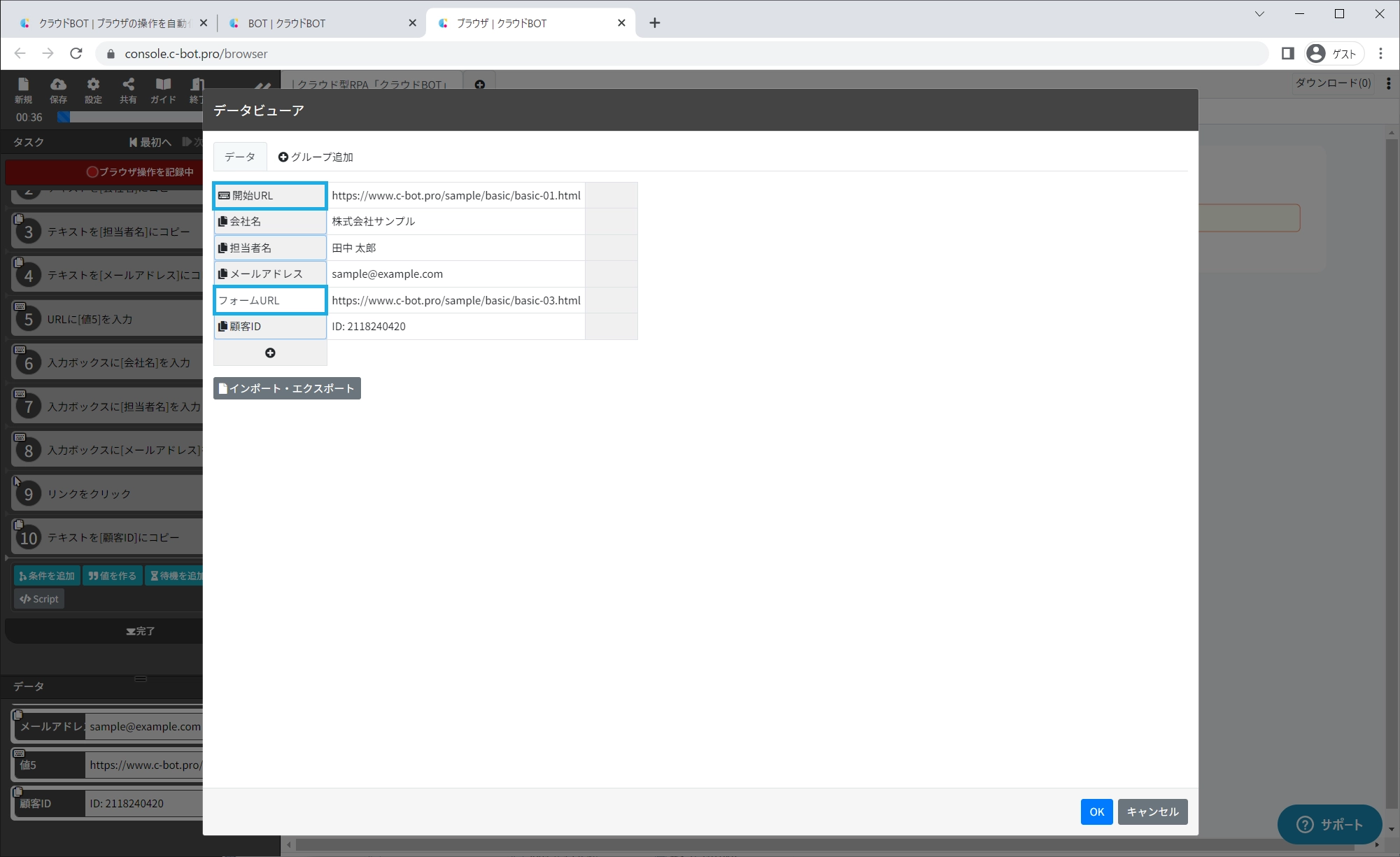Click the 開始URL value cell
The width and height of the screenshot is (1400, 857).
point(455,196)
